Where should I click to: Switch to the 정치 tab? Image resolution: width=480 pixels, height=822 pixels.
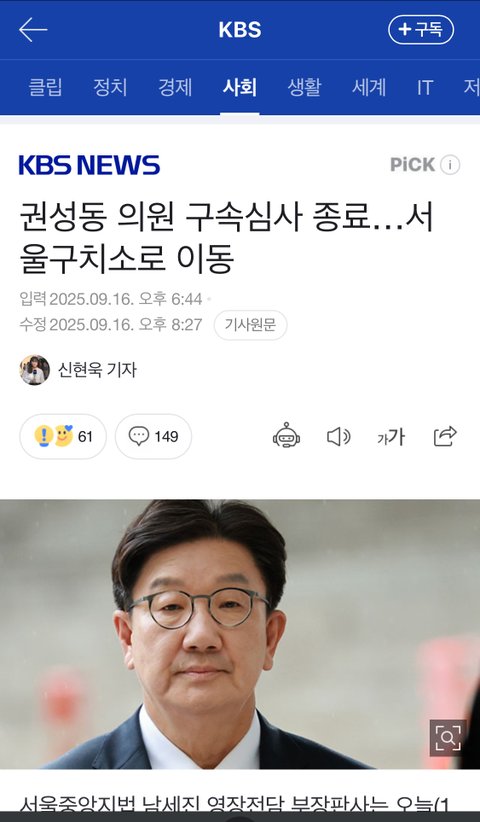tap(110, 87)
